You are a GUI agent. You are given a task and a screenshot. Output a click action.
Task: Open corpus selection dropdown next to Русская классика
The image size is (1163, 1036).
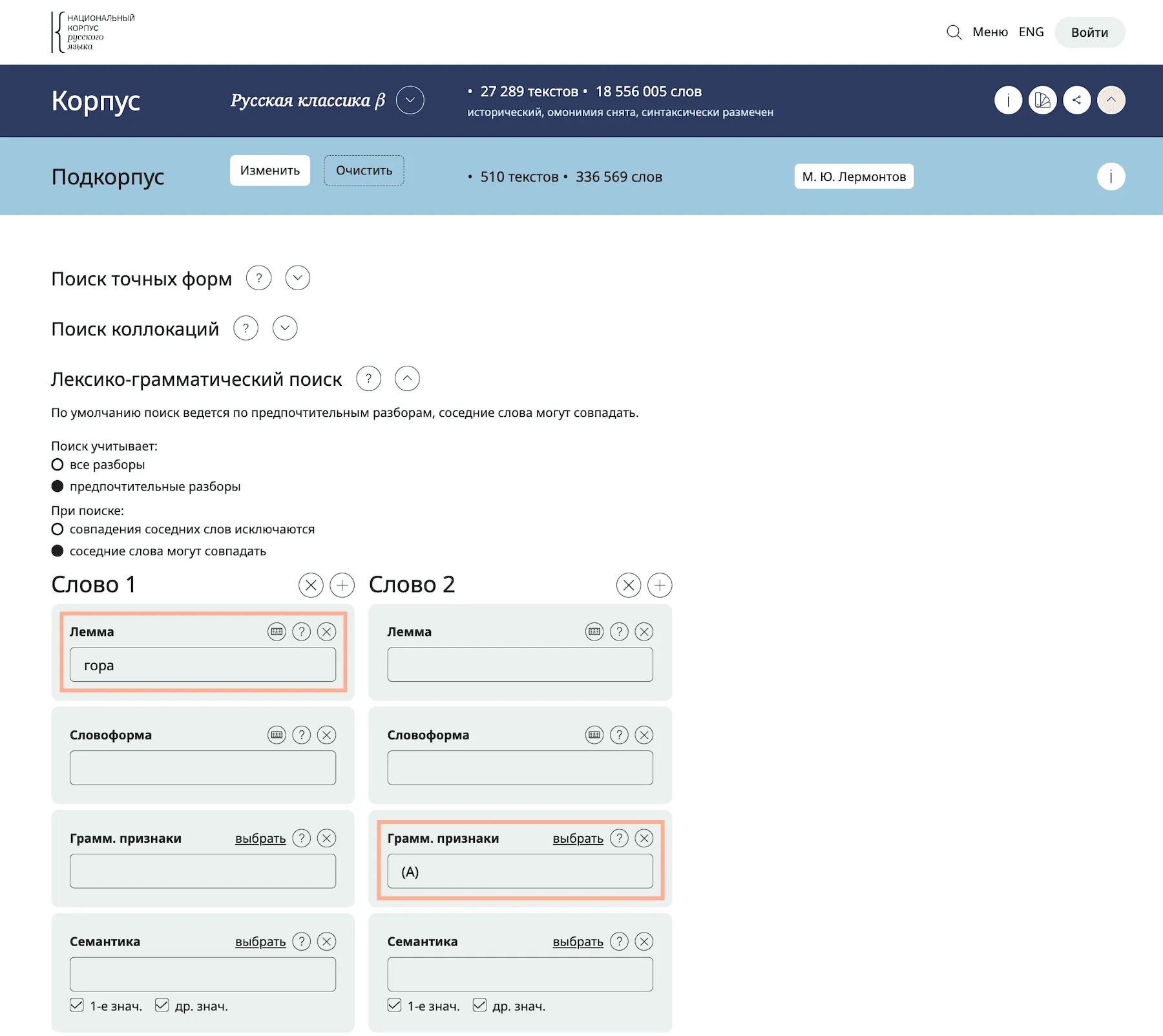(x=410, y=100)
